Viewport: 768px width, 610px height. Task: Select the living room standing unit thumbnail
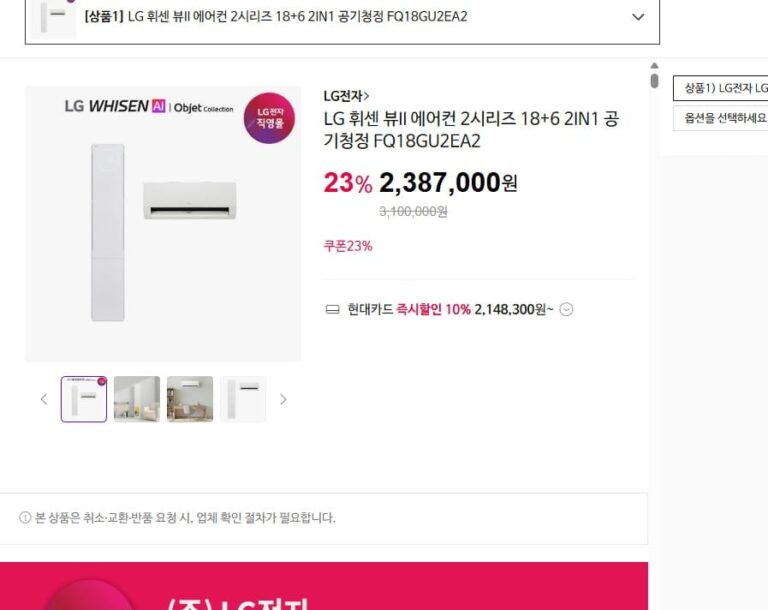pyautogui.click(x=137, y=399)
